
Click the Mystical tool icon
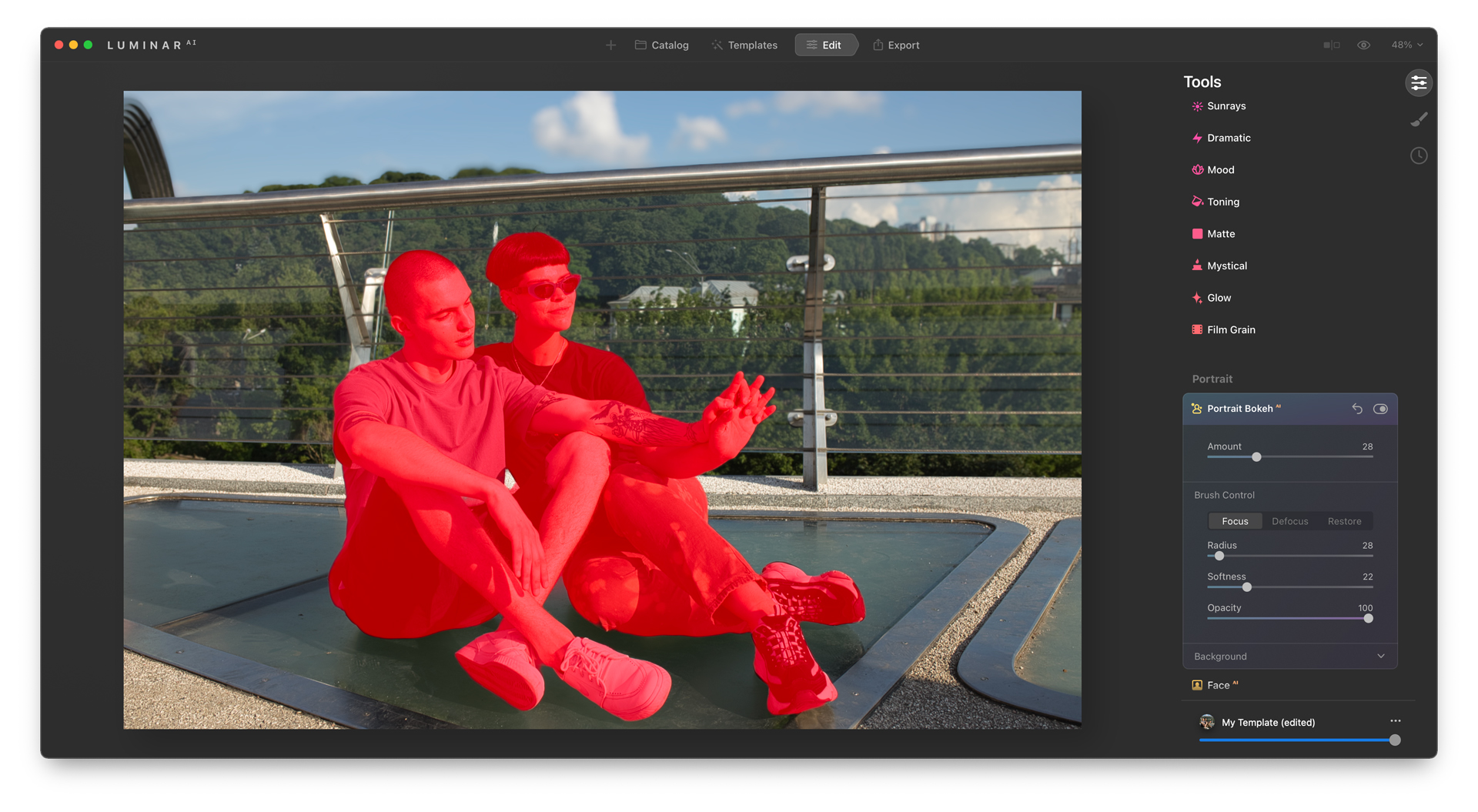[1197, 266]
